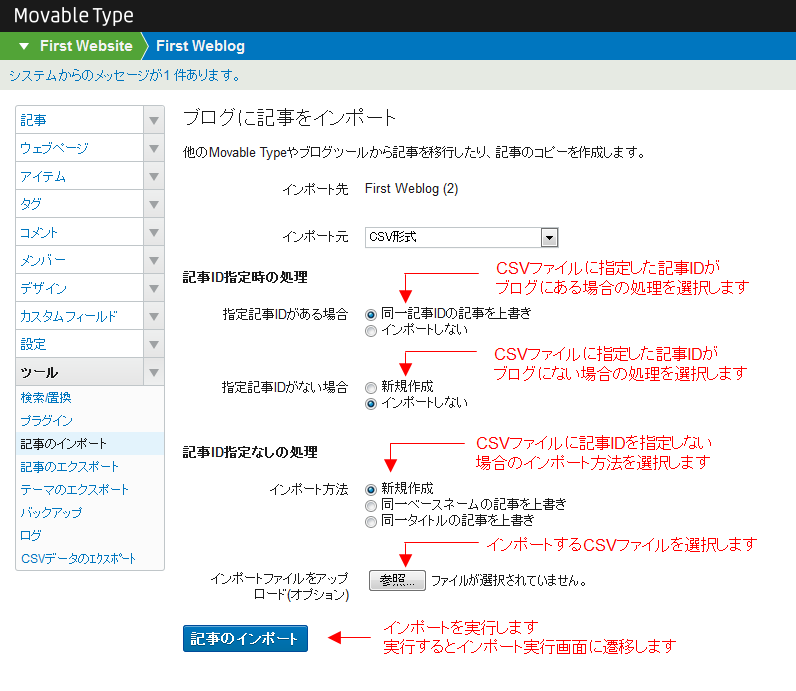The image size is (796, 691).
Task: Select 同一タイトルの記事を上書き radio button
Action: 371,521
